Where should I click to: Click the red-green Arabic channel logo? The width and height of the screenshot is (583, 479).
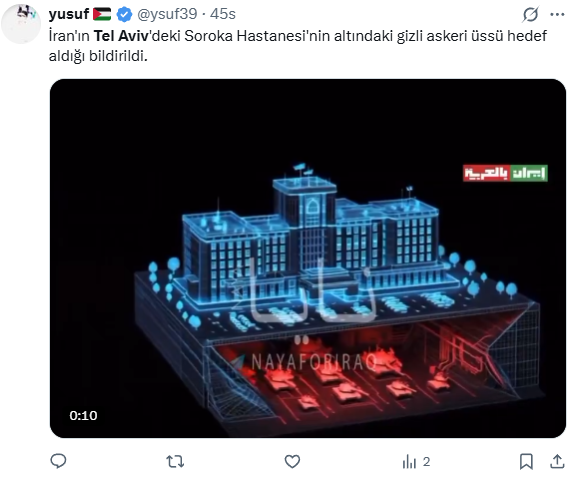pos(505,173)
